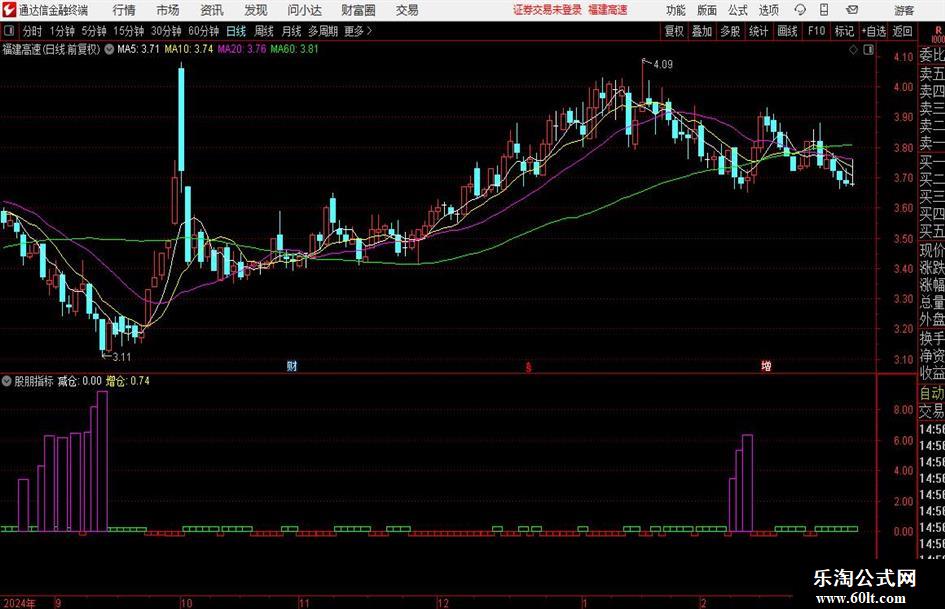The image size is (945, 609).
Task: Click the 3.11 low price label
Action: pos(122,357)
